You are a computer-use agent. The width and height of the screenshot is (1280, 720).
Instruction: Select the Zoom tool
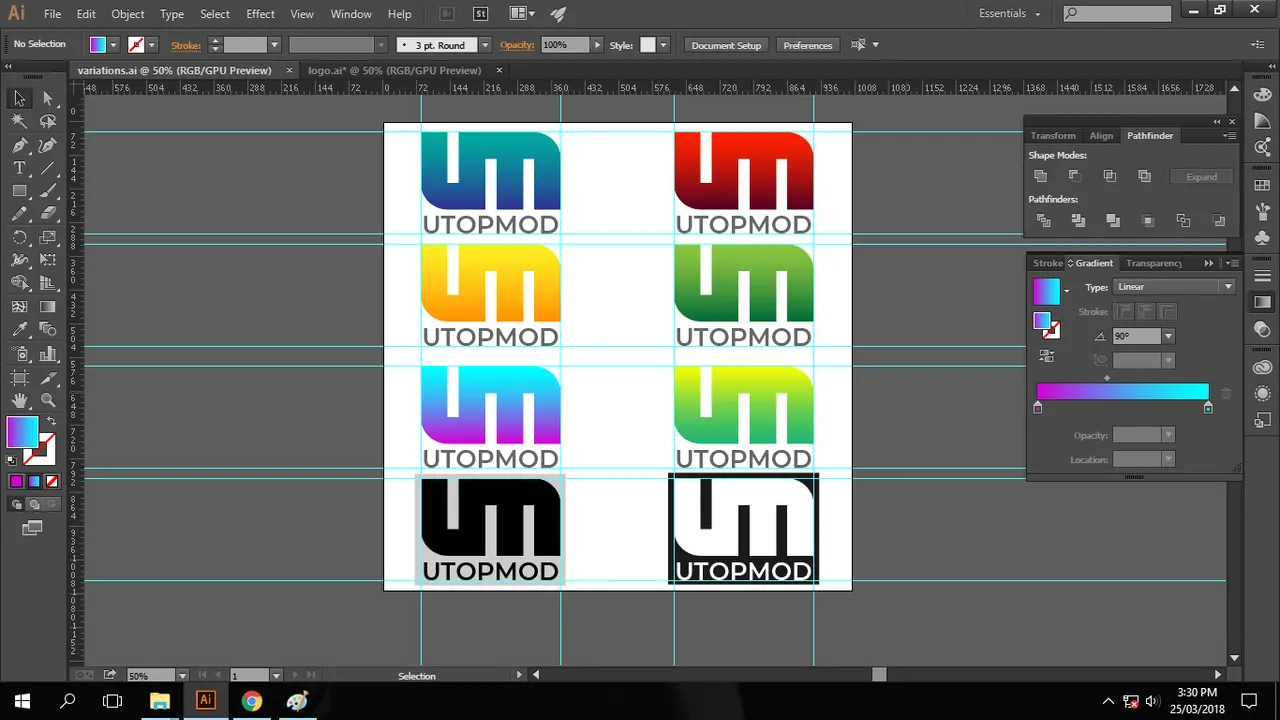pos(47,401)
